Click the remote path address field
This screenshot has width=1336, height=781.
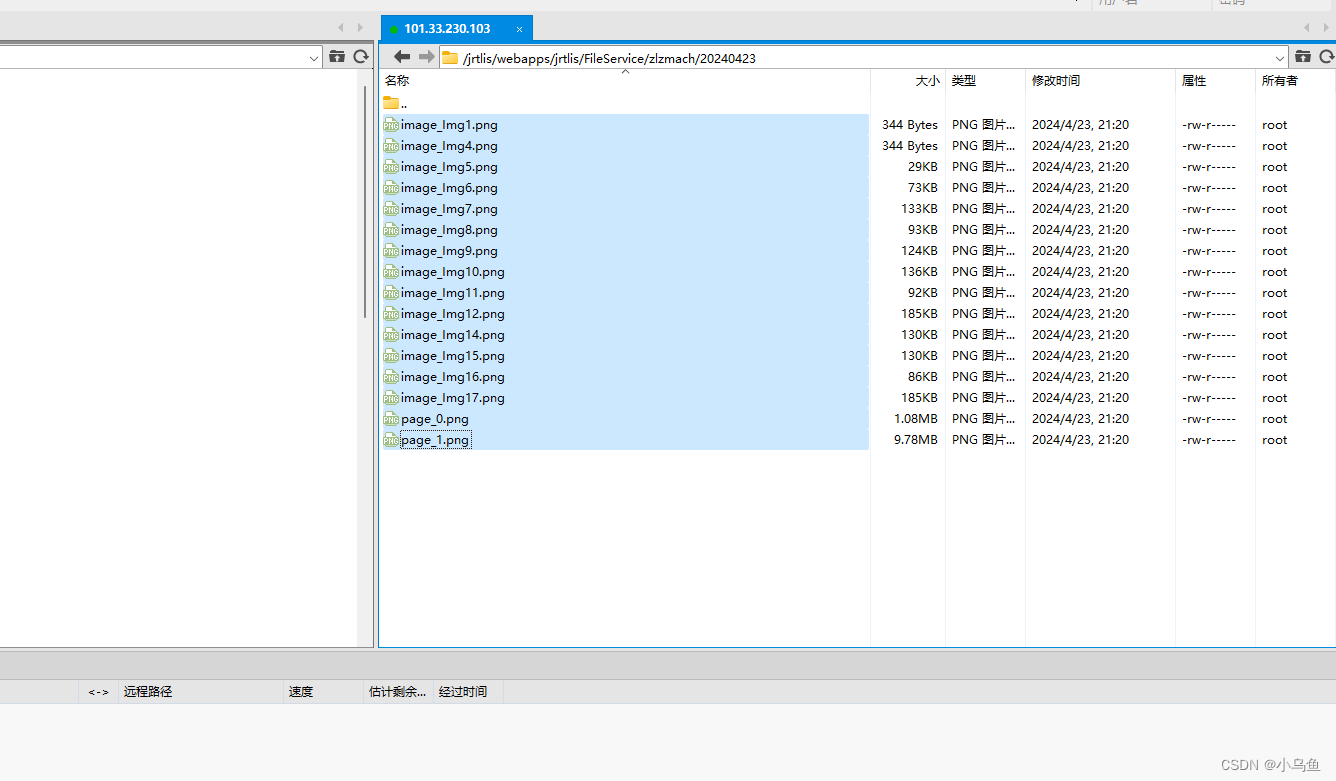(x=865, y=58)
